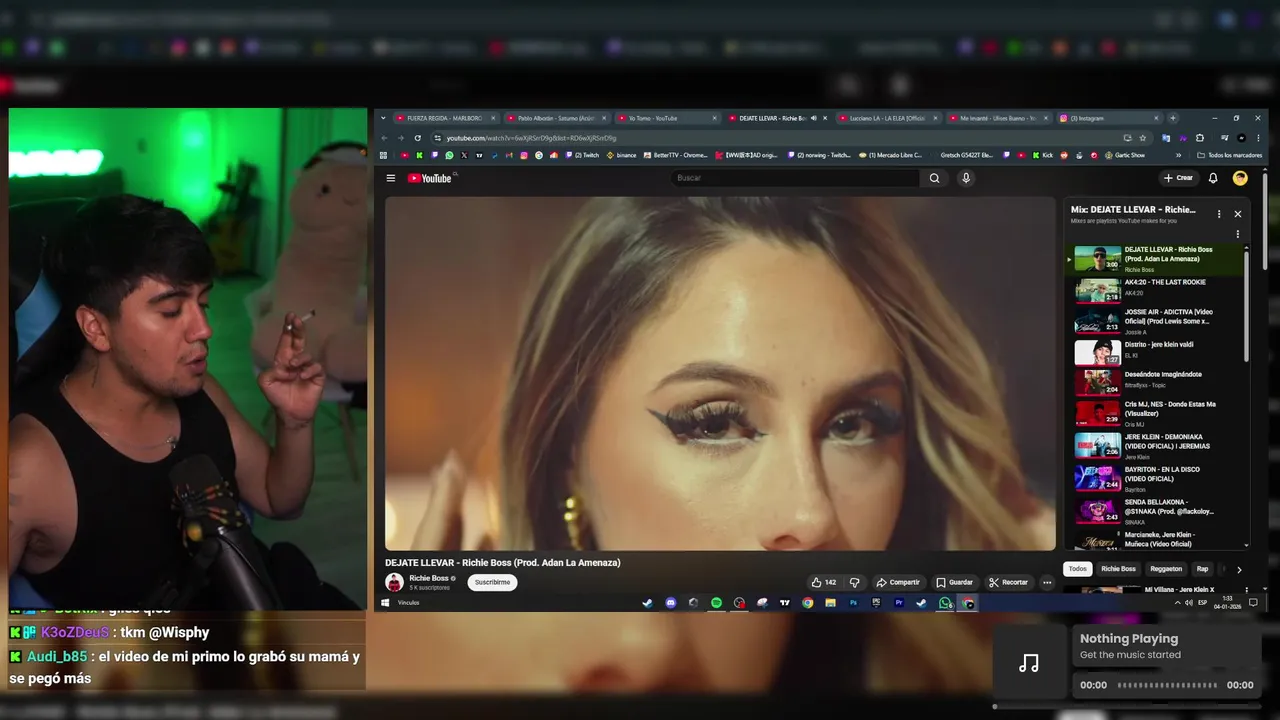Click the Compartir share button

pyautogui.click(x=898, y=582)
